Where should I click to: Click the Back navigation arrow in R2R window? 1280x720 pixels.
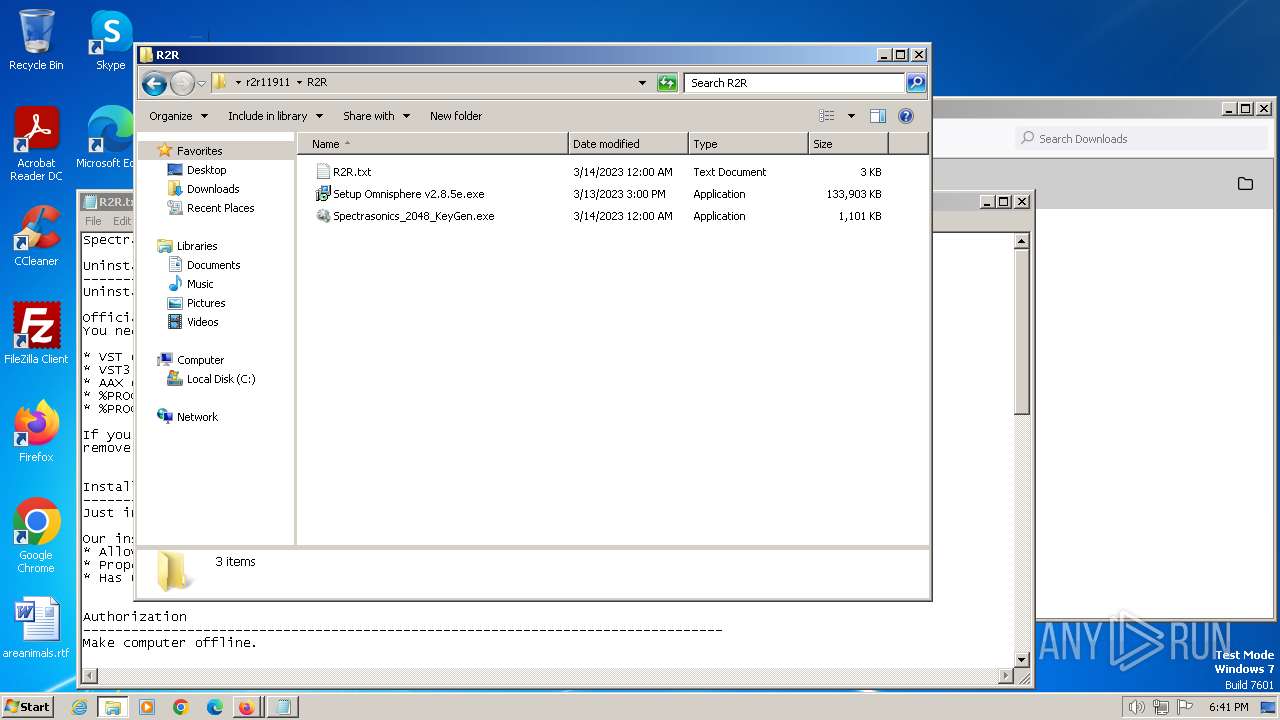click(x=154, y=83)
